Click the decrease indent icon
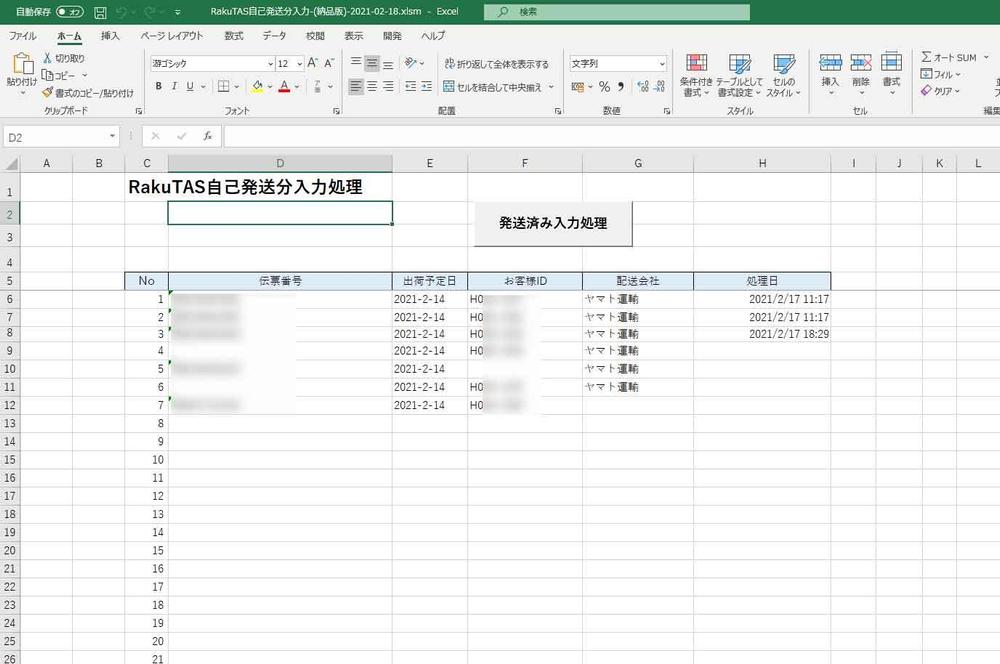Image resolution: width=1000 pixels, height=664 pixels. pos(410,86)
